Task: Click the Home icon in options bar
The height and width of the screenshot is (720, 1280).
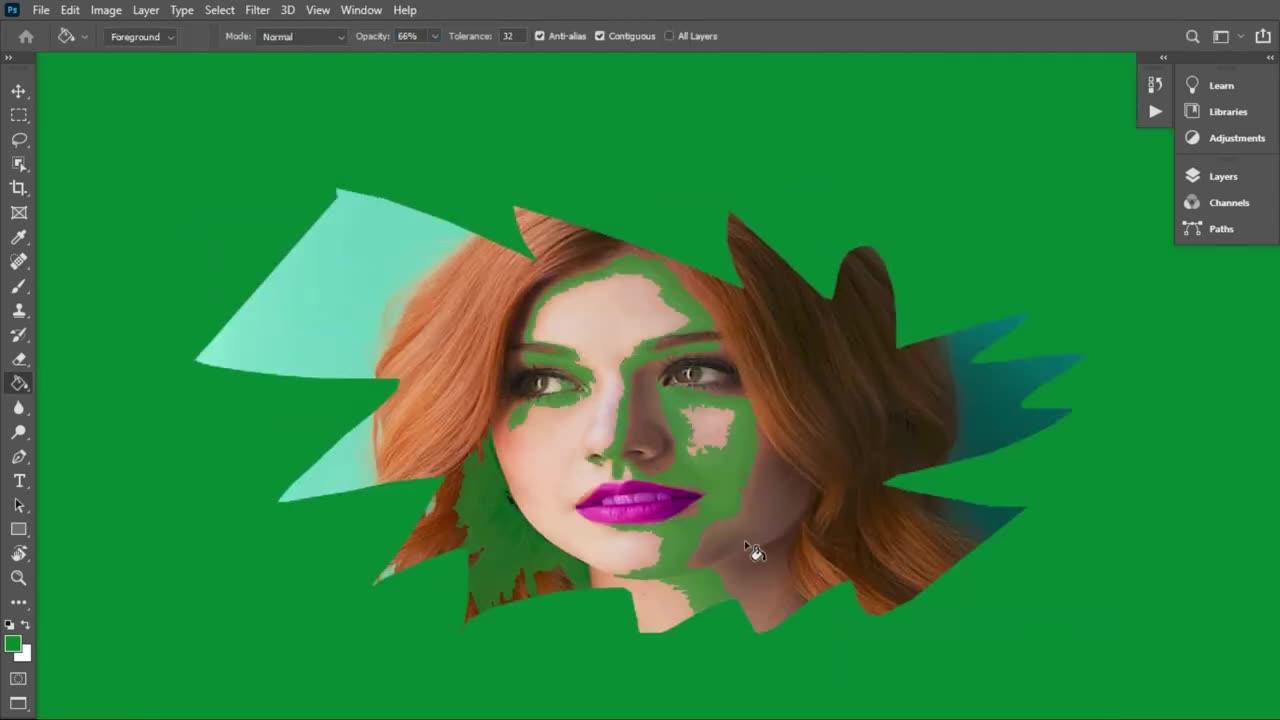Action: pos(26,36)
